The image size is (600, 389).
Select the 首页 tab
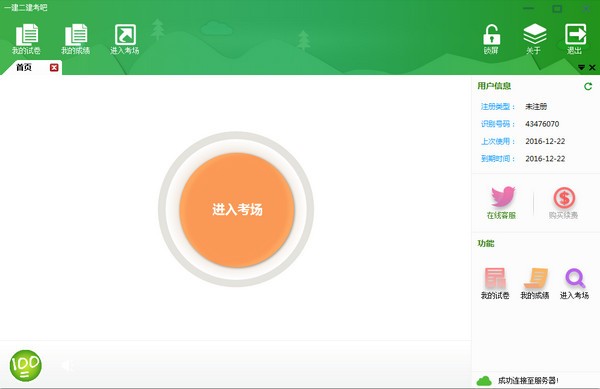(24, 67)
